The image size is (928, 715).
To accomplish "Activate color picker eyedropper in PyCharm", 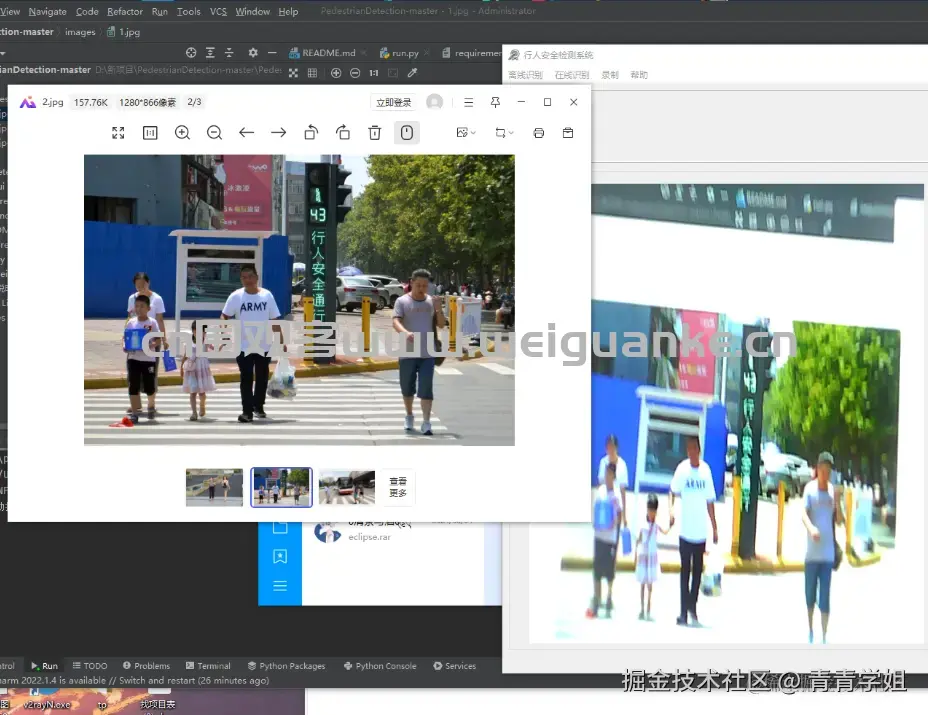I will click(413, 73).
